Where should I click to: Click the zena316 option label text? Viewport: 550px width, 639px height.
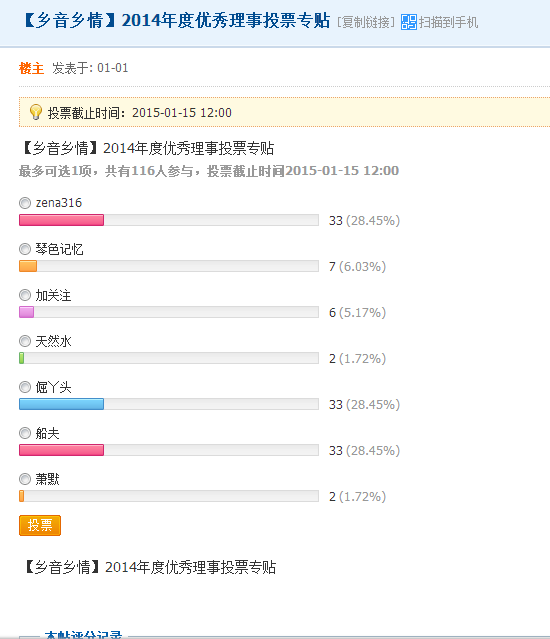point(59,203)
